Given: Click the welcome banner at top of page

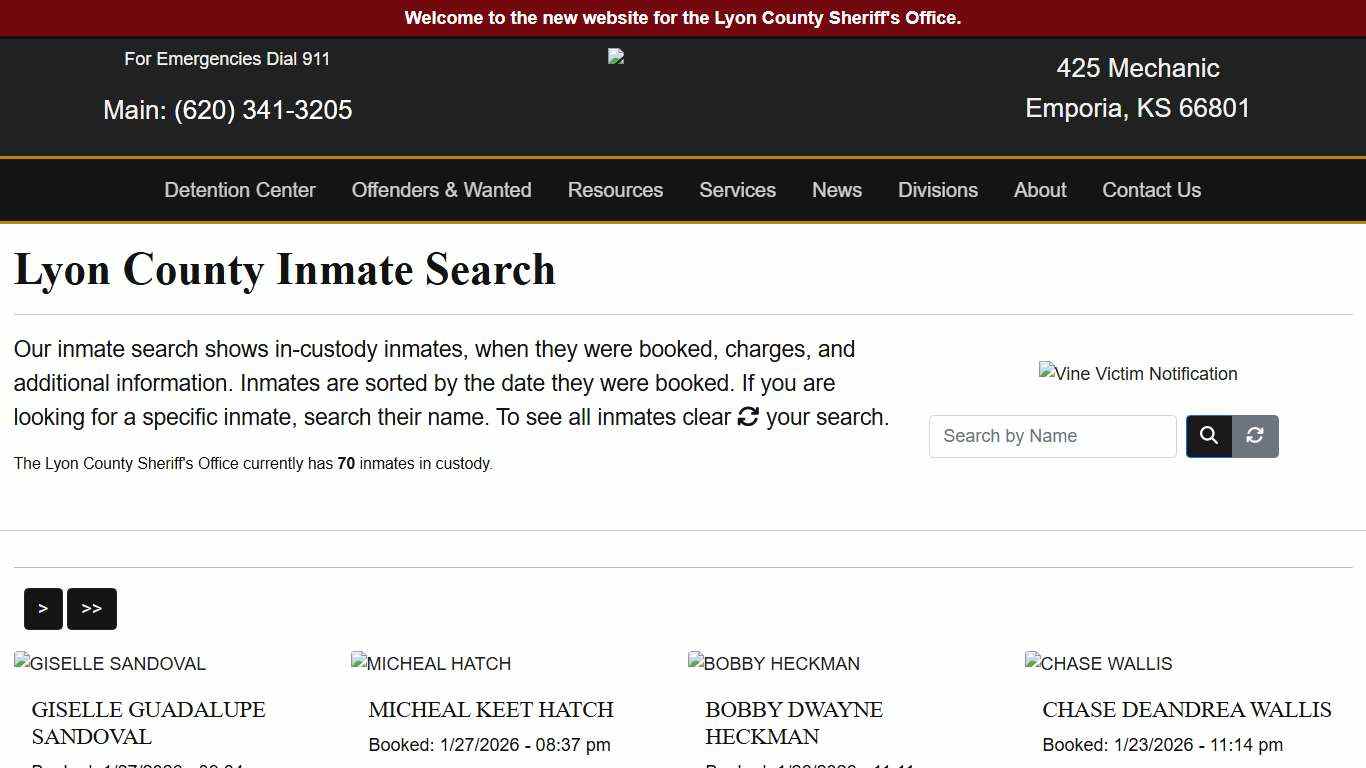Looking at the screenshot, I should [x=683, y=17].
